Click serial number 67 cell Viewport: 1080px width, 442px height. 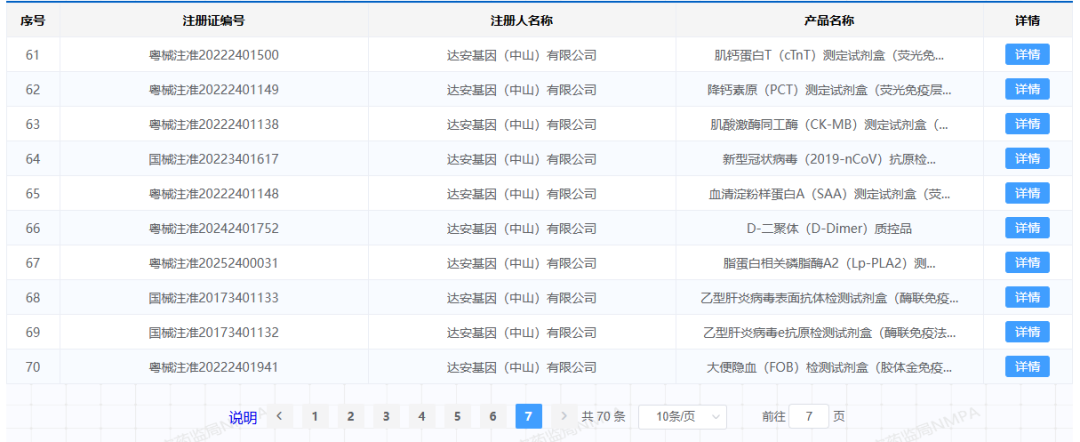tap(33, 263)
